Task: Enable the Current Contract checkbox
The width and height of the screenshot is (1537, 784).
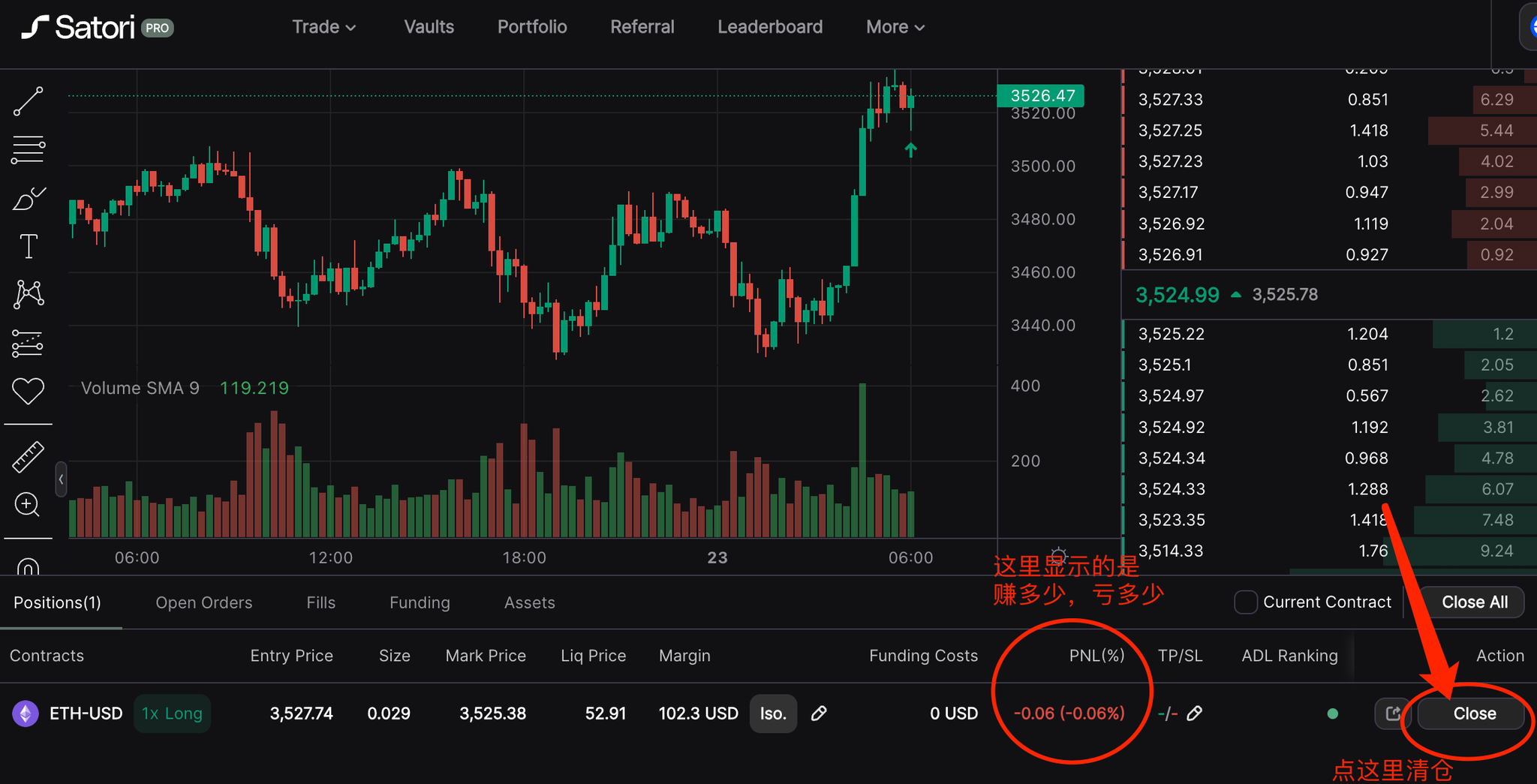Action: (x=1245, y=602)
